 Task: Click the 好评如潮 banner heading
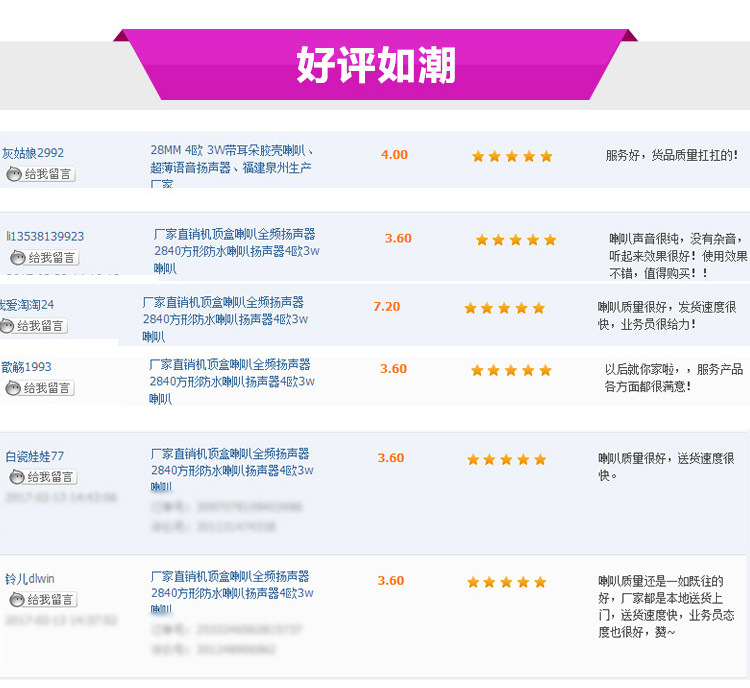[x=375, y=65]
